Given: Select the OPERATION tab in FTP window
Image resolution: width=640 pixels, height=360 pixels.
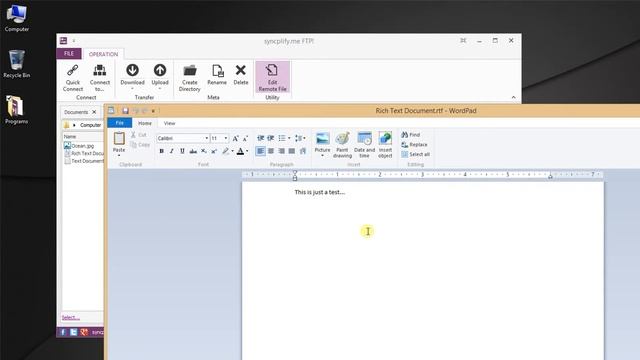Looking at the screenshot, I should (x=103, y=54).
